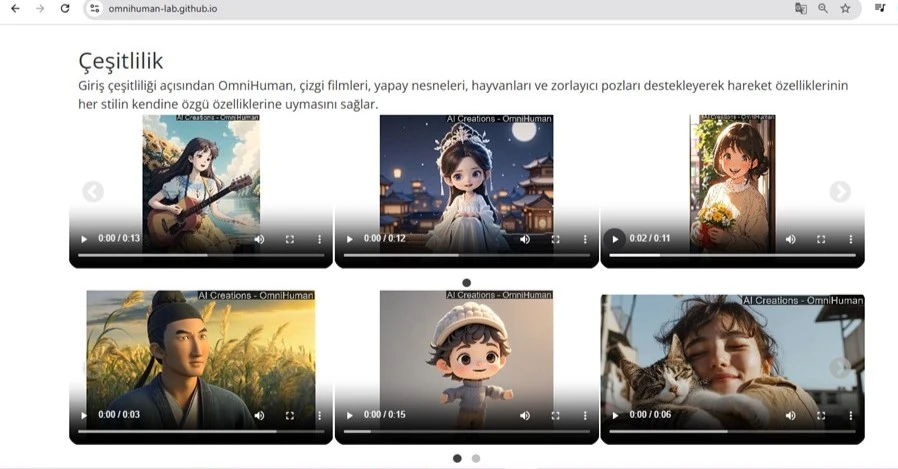Click the previous arrow of top carousel
Screen dimensions: 898x469
click(93, 192)
